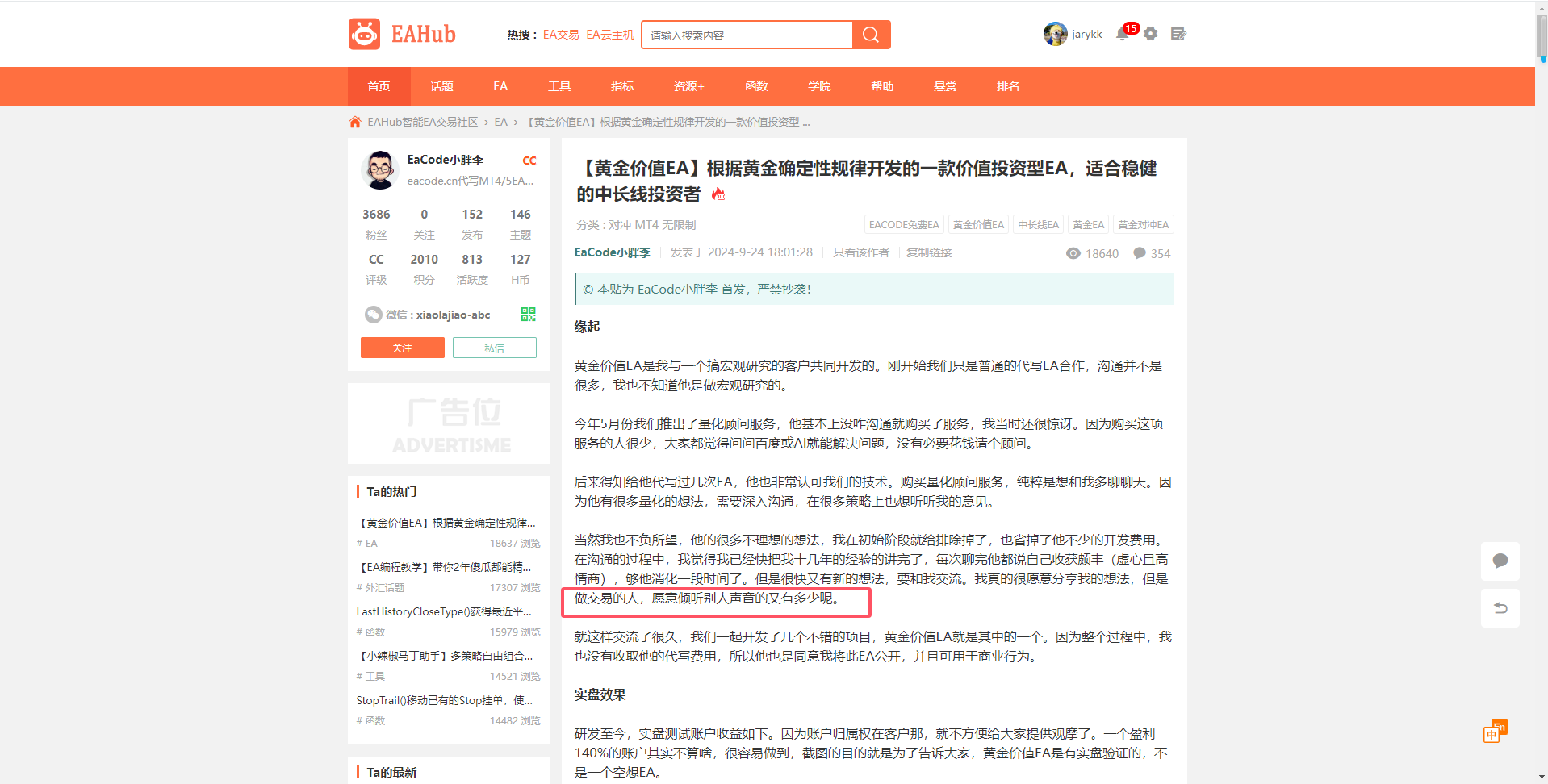Screen dimensions: 1548x784
Task: Click the home icon in breadcrumb
Action: coord(355,122)
